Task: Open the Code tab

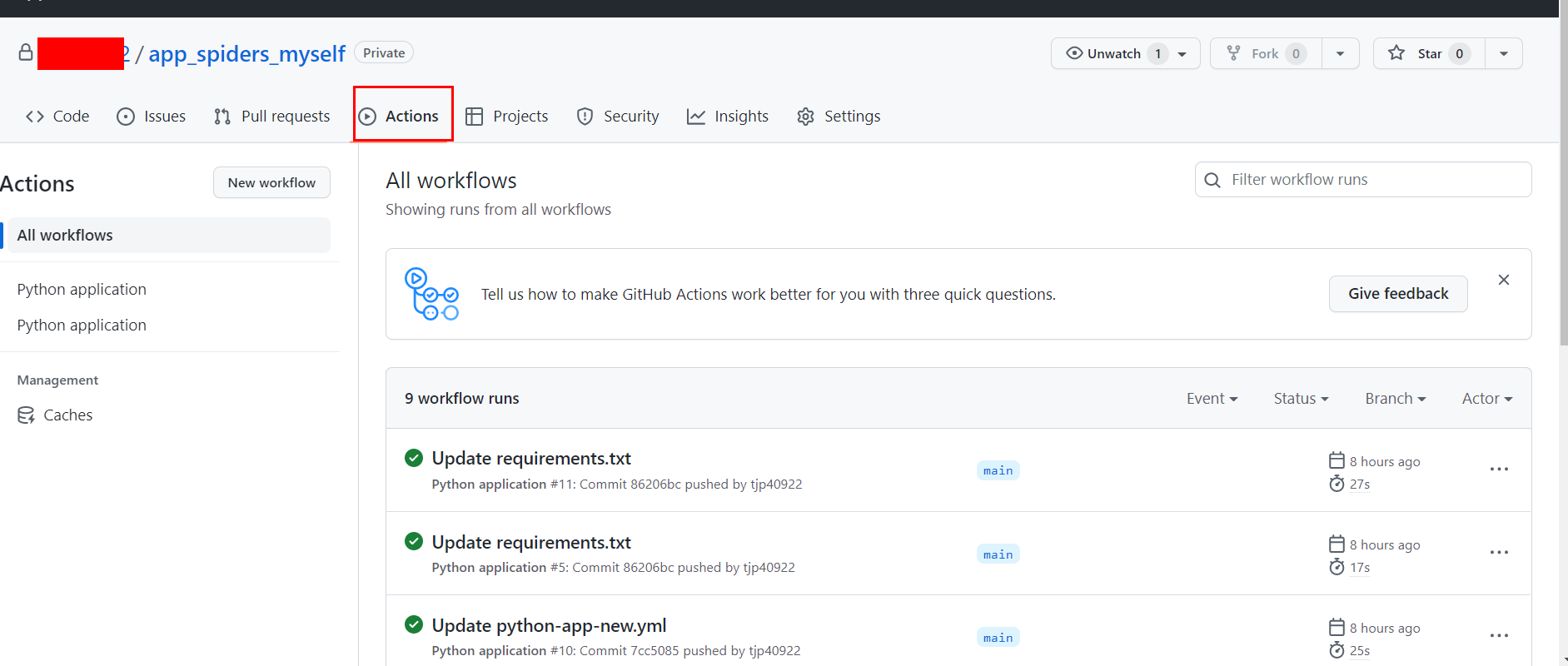Action: (57, 117)
